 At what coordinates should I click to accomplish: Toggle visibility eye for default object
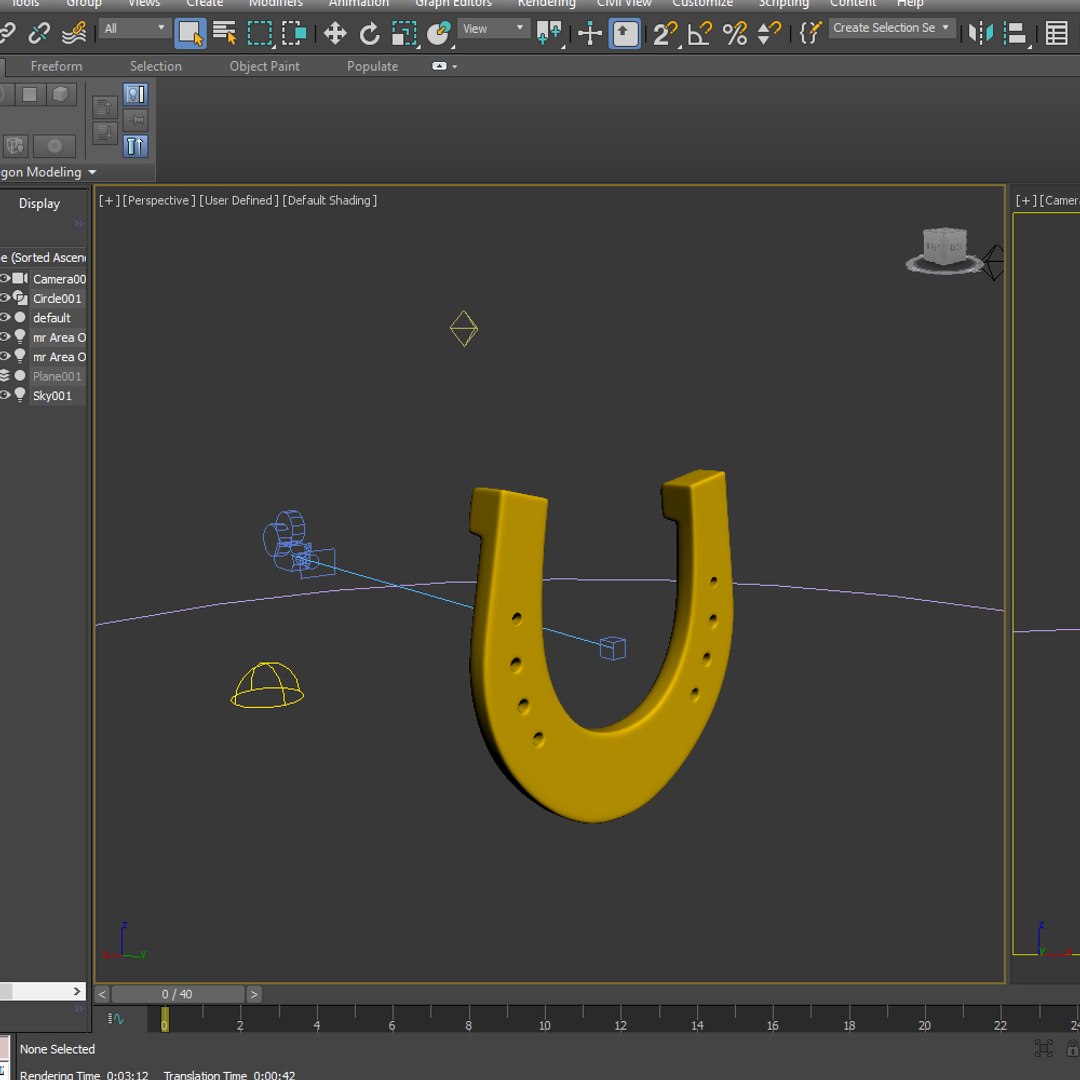(x=4, y=317)
